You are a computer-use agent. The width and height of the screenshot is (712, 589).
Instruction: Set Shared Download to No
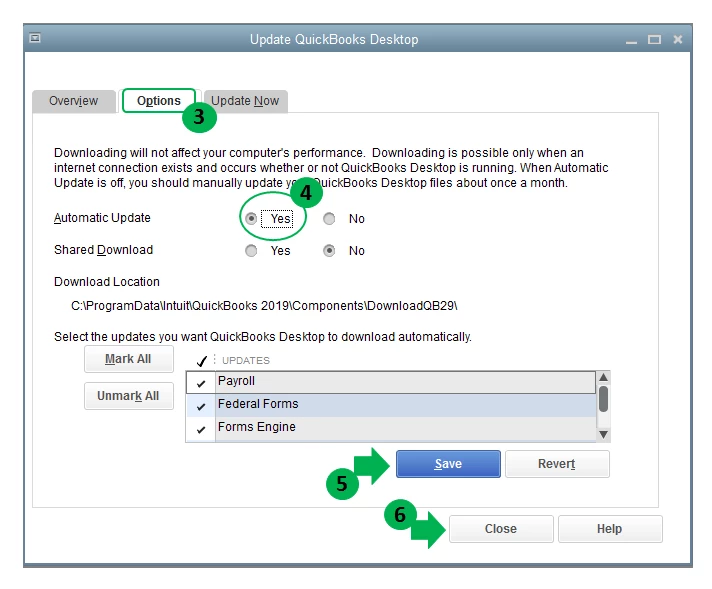(x=329, y=251)
